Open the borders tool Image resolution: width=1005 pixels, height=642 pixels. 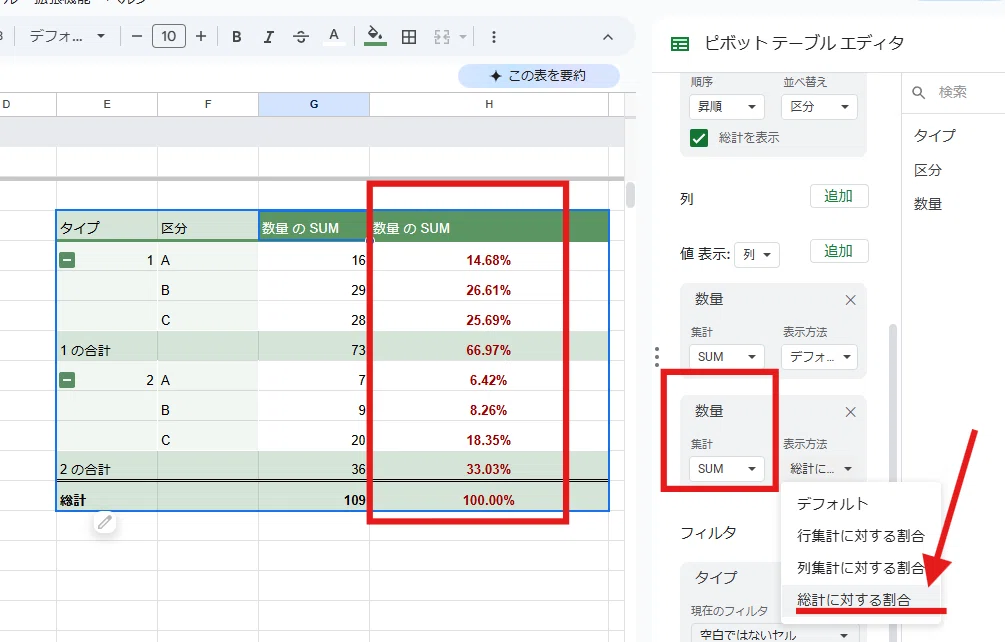pyautogui.click(x=409, y=37)
